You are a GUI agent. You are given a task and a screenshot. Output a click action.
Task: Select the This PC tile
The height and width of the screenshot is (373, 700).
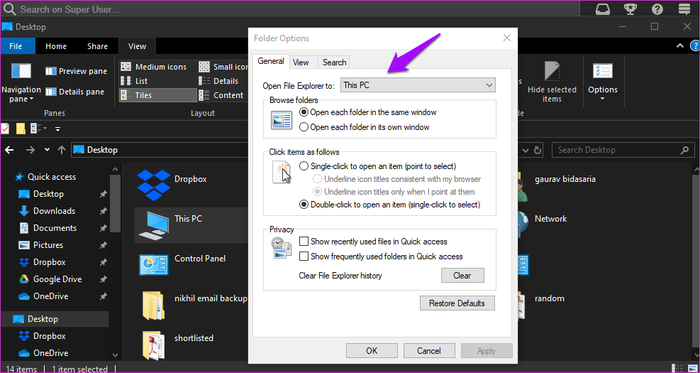[x=191, y=225]
